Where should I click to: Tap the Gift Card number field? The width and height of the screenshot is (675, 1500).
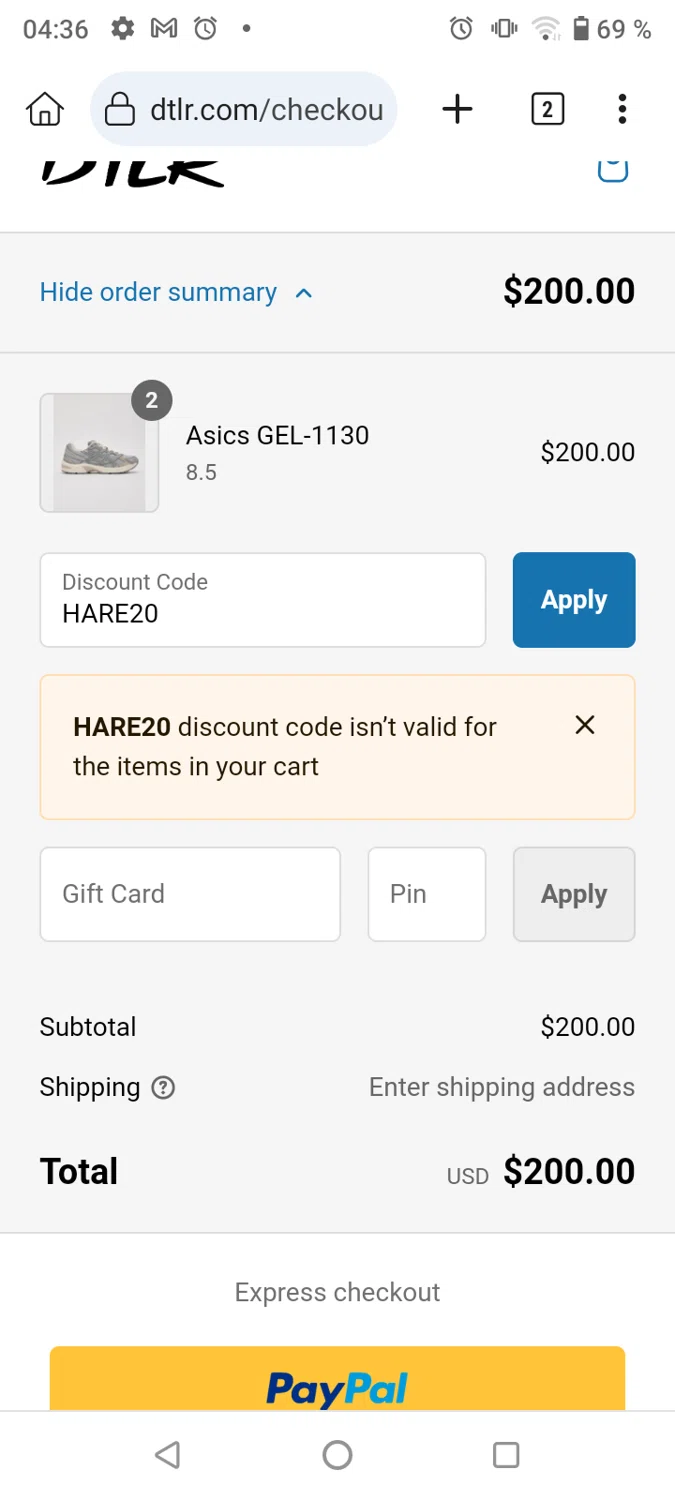click(190, 894)
